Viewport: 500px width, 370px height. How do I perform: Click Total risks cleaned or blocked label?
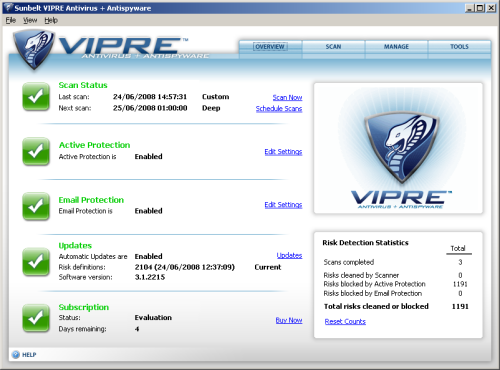point(376,306)
